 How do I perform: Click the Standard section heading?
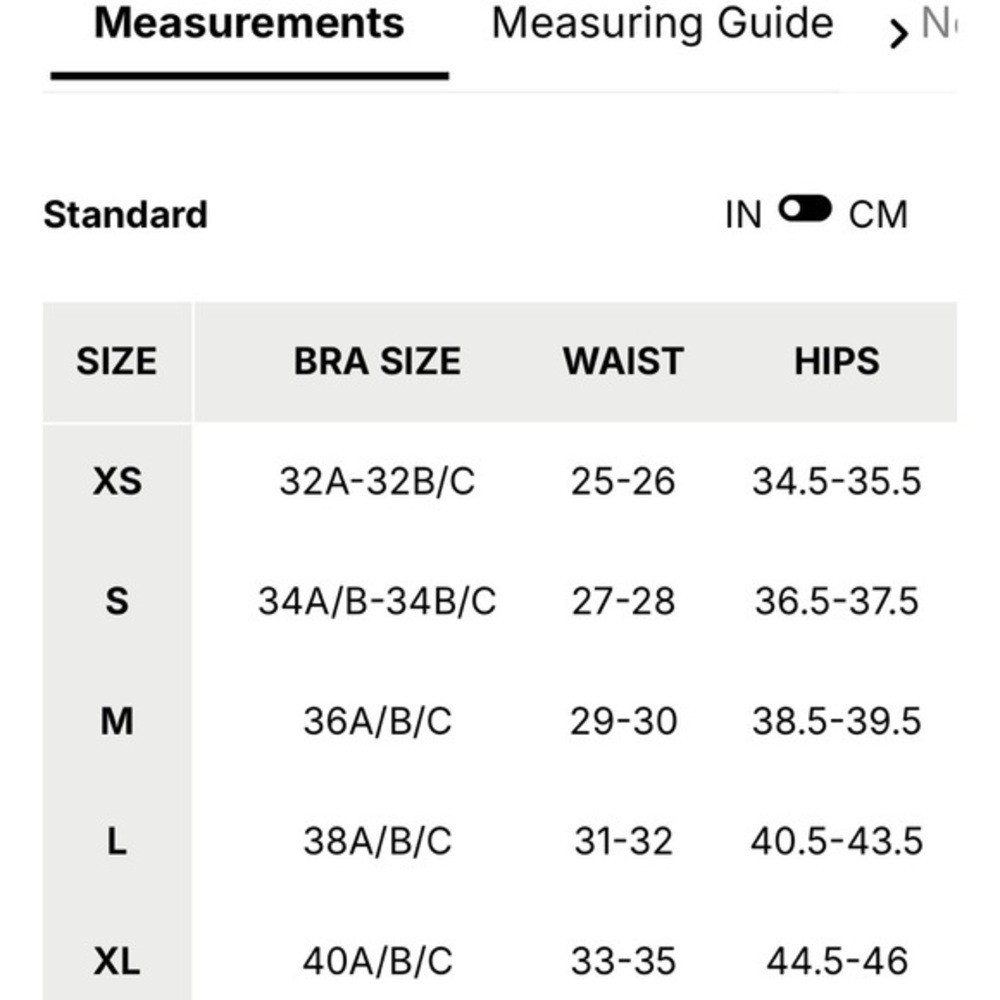click(126, 214)
